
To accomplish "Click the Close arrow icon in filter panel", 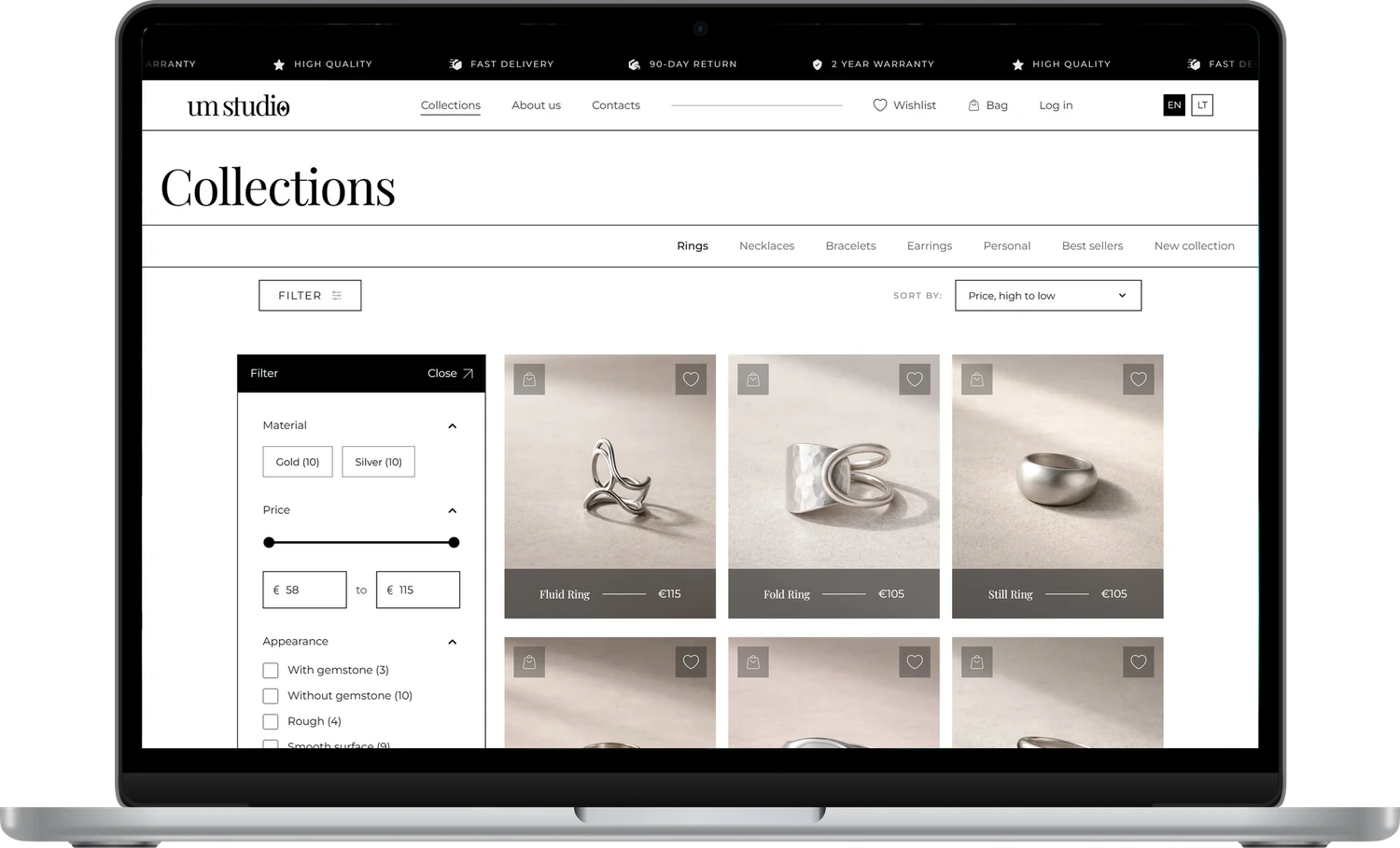I will [x=469, y=373].
